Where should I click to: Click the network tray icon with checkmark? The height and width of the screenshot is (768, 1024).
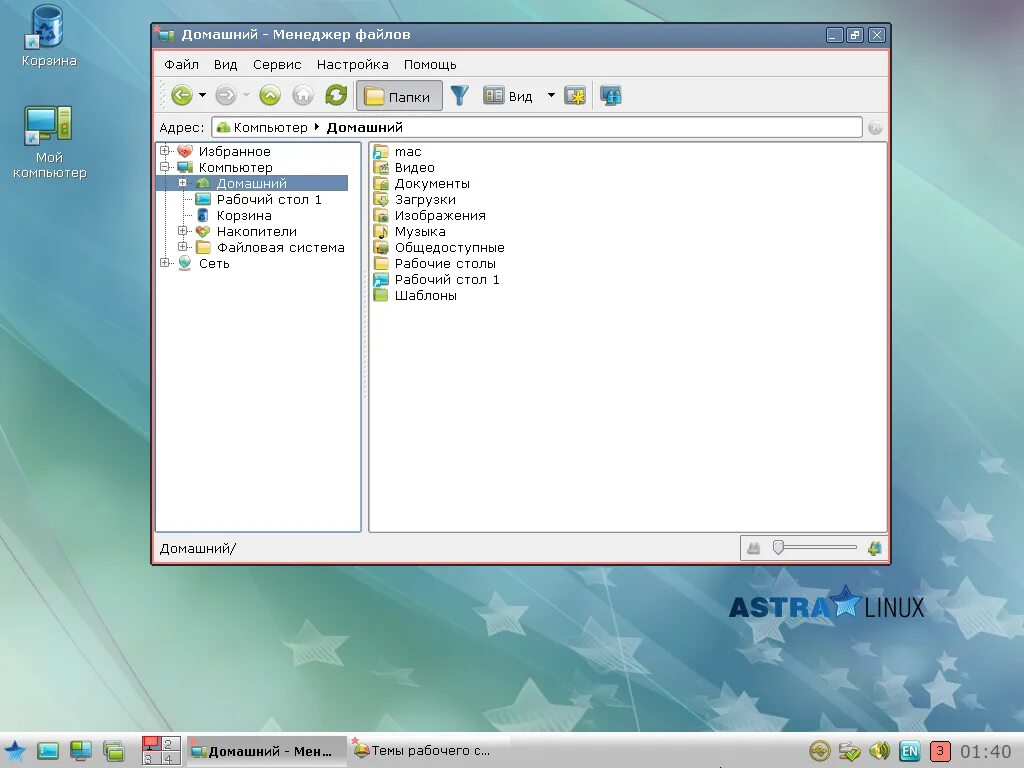pyautogui.click(x=850, y=751)
